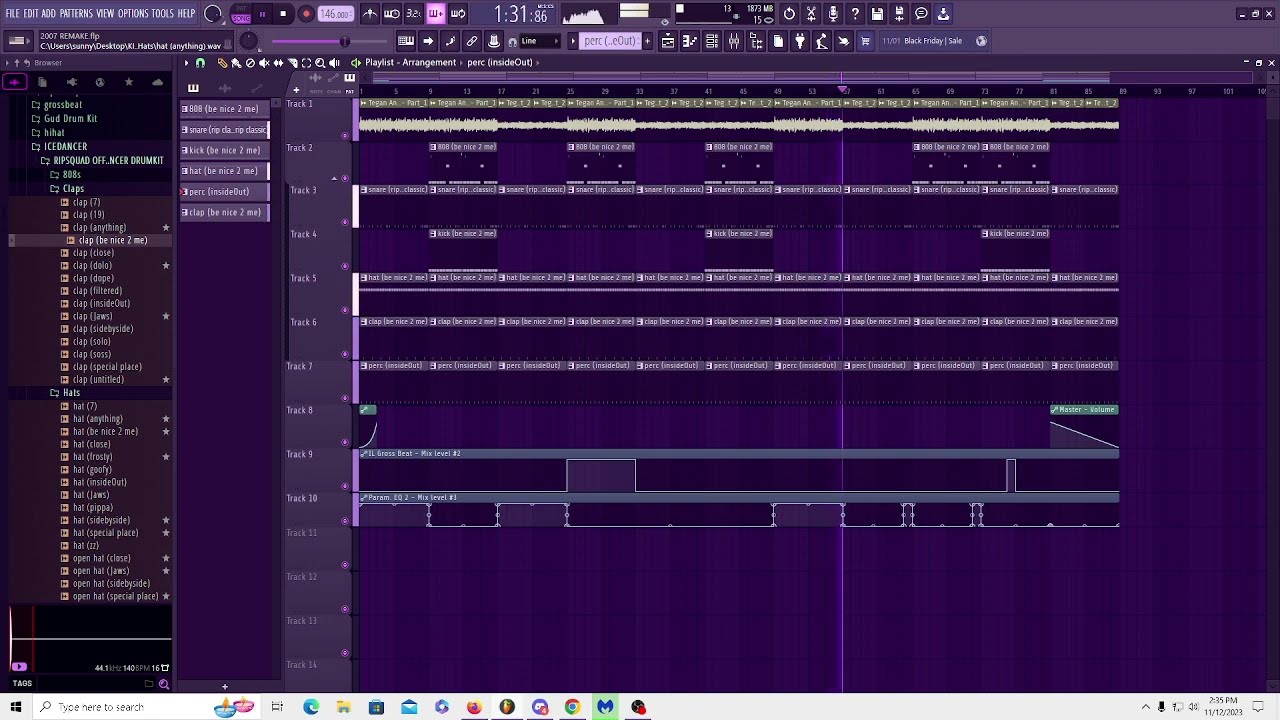Toggle the 3-2-1 recording countdown

point(414,14)
